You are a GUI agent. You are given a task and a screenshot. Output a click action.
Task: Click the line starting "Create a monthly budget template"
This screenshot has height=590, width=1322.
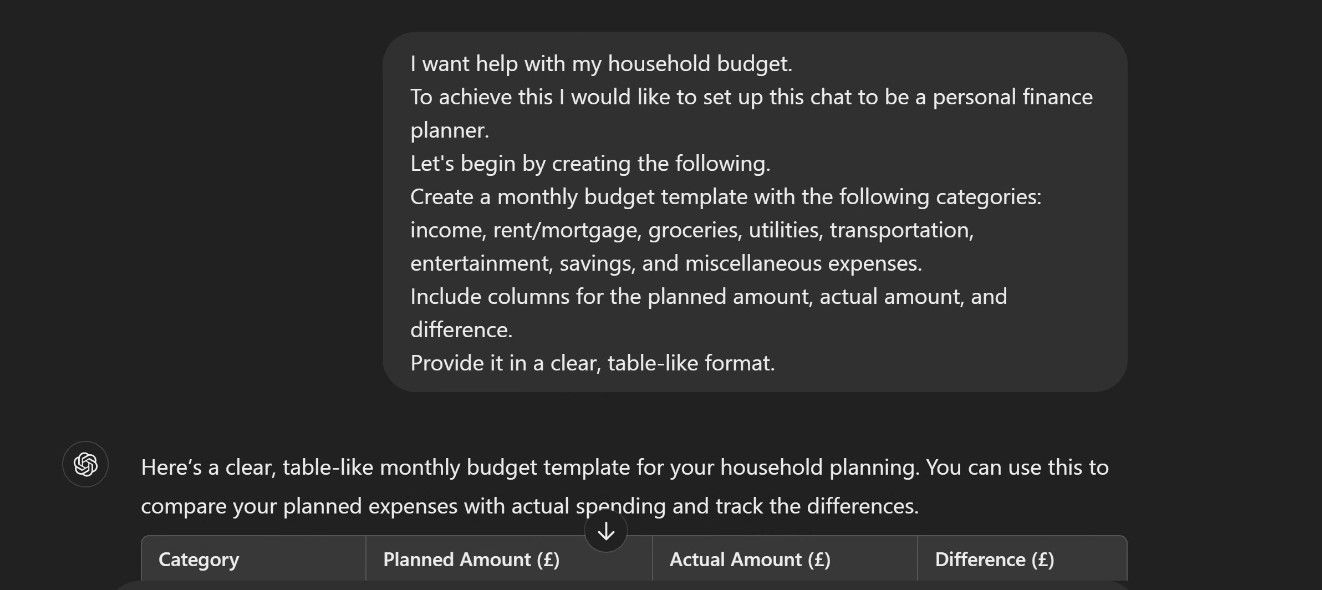pyautogui.click(x=726, y=197)
